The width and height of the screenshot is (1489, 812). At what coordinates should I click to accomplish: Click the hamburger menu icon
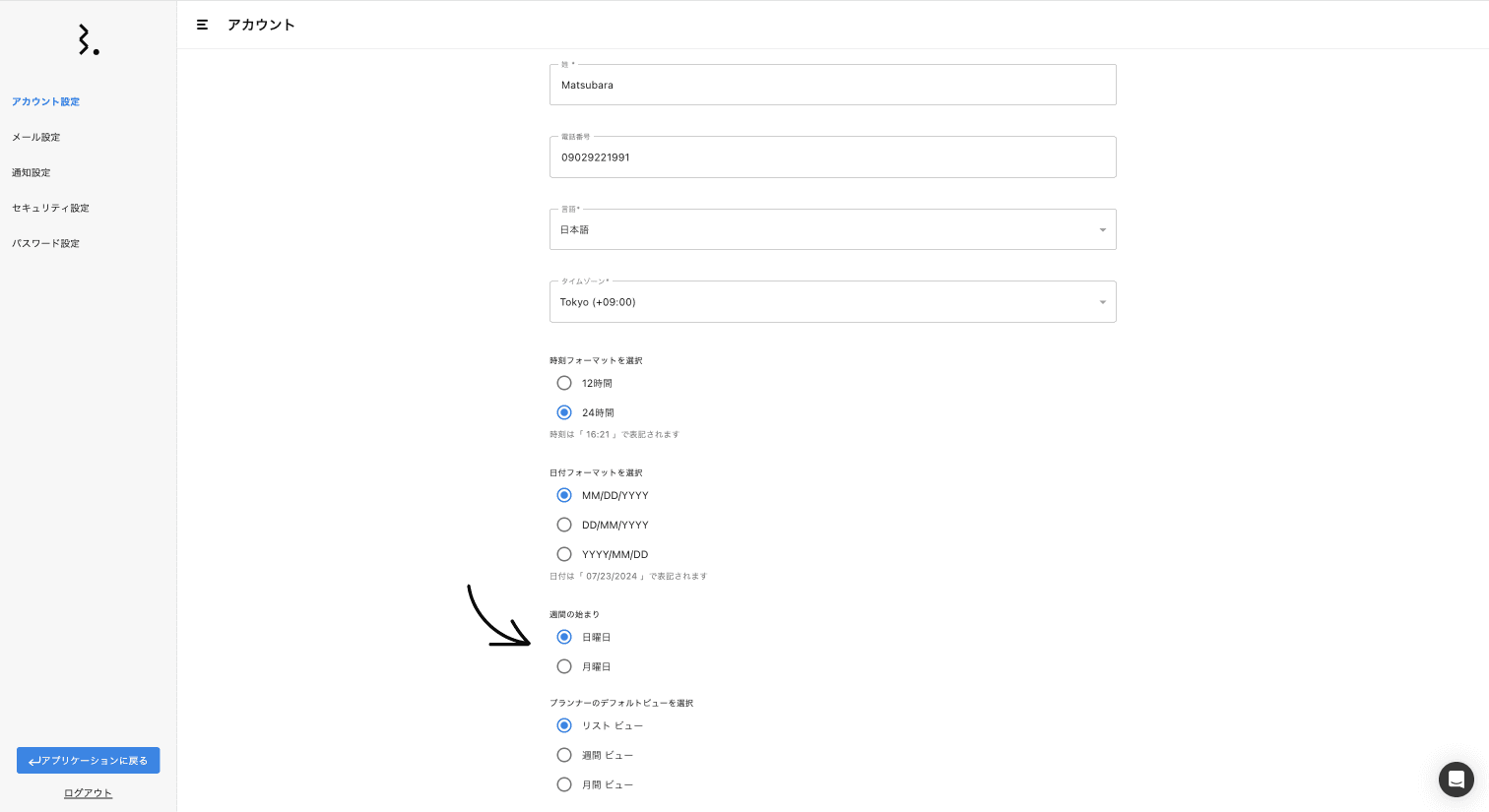[x=202, y=25]
